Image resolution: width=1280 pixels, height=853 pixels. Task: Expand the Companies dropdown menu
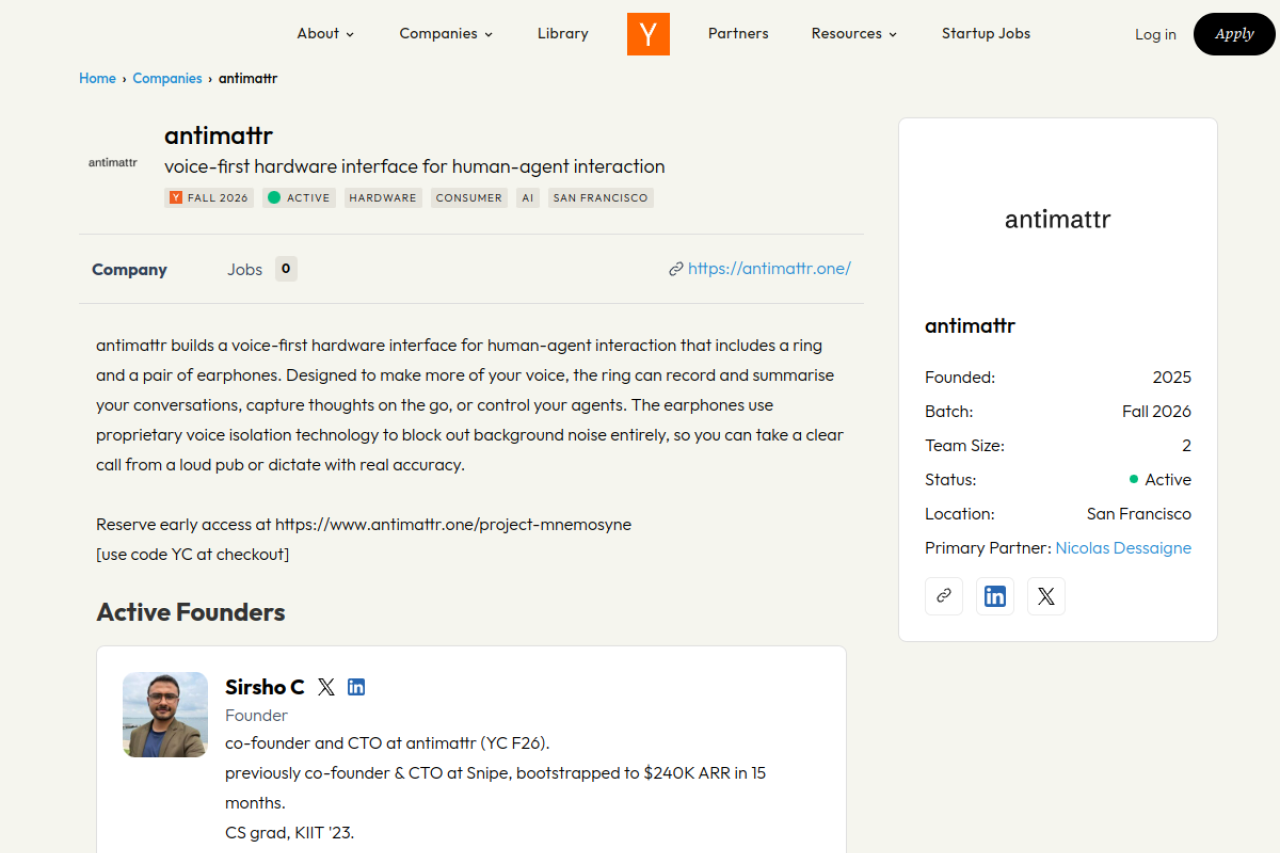pyautogui.click(x=446, y=34)
